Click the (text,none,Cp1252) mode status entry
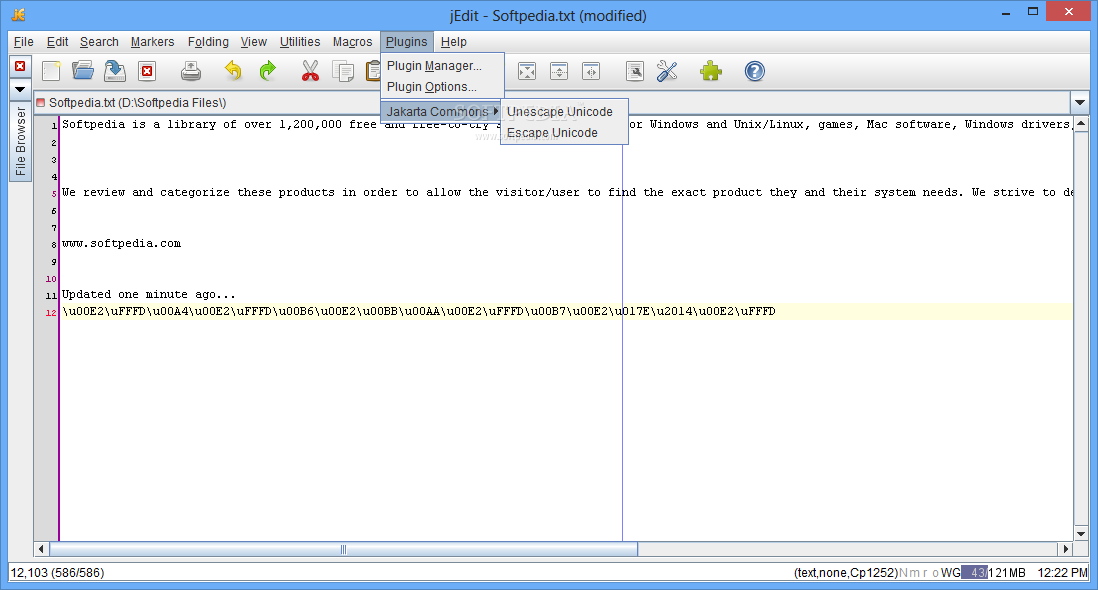The width and height of the screenshot is (1098, 590). 846,573
